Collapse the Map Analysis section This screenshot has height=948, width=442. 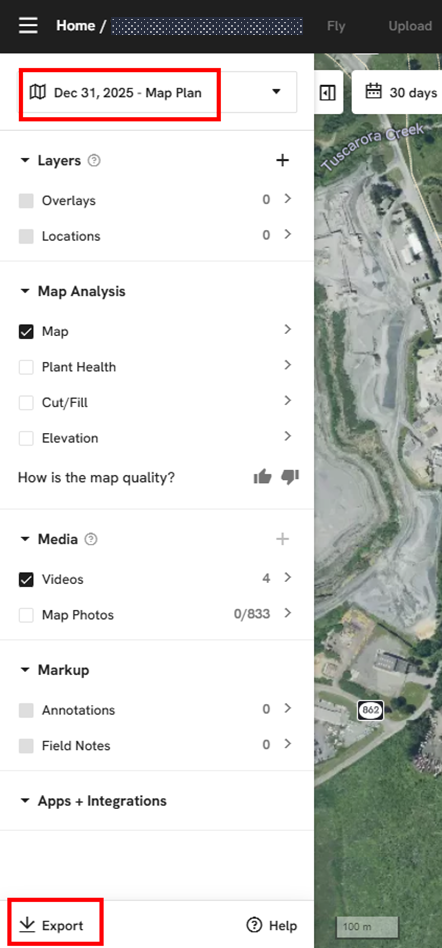click(25, 291)
